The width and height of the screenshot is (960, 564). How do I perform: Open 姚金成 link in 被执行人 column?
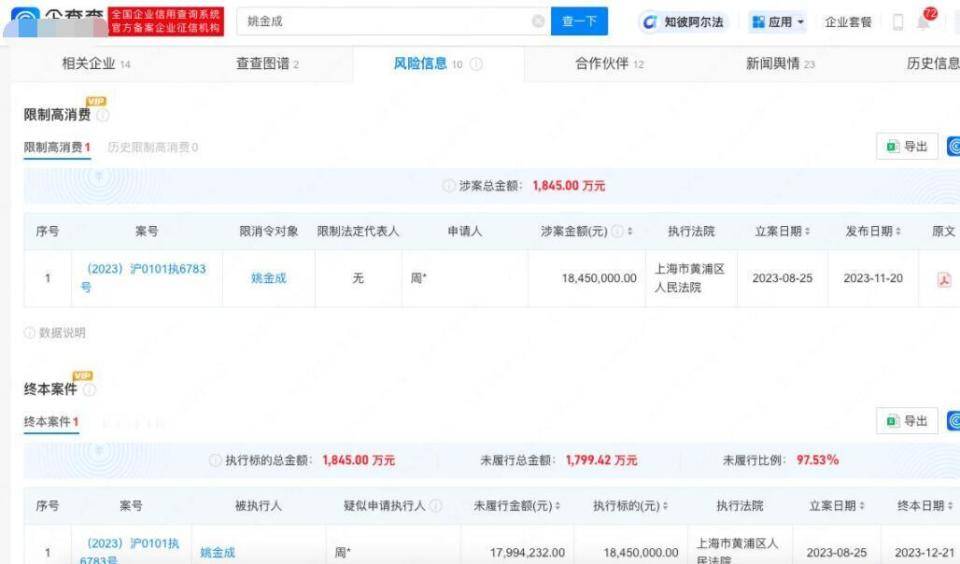point(217,552)
